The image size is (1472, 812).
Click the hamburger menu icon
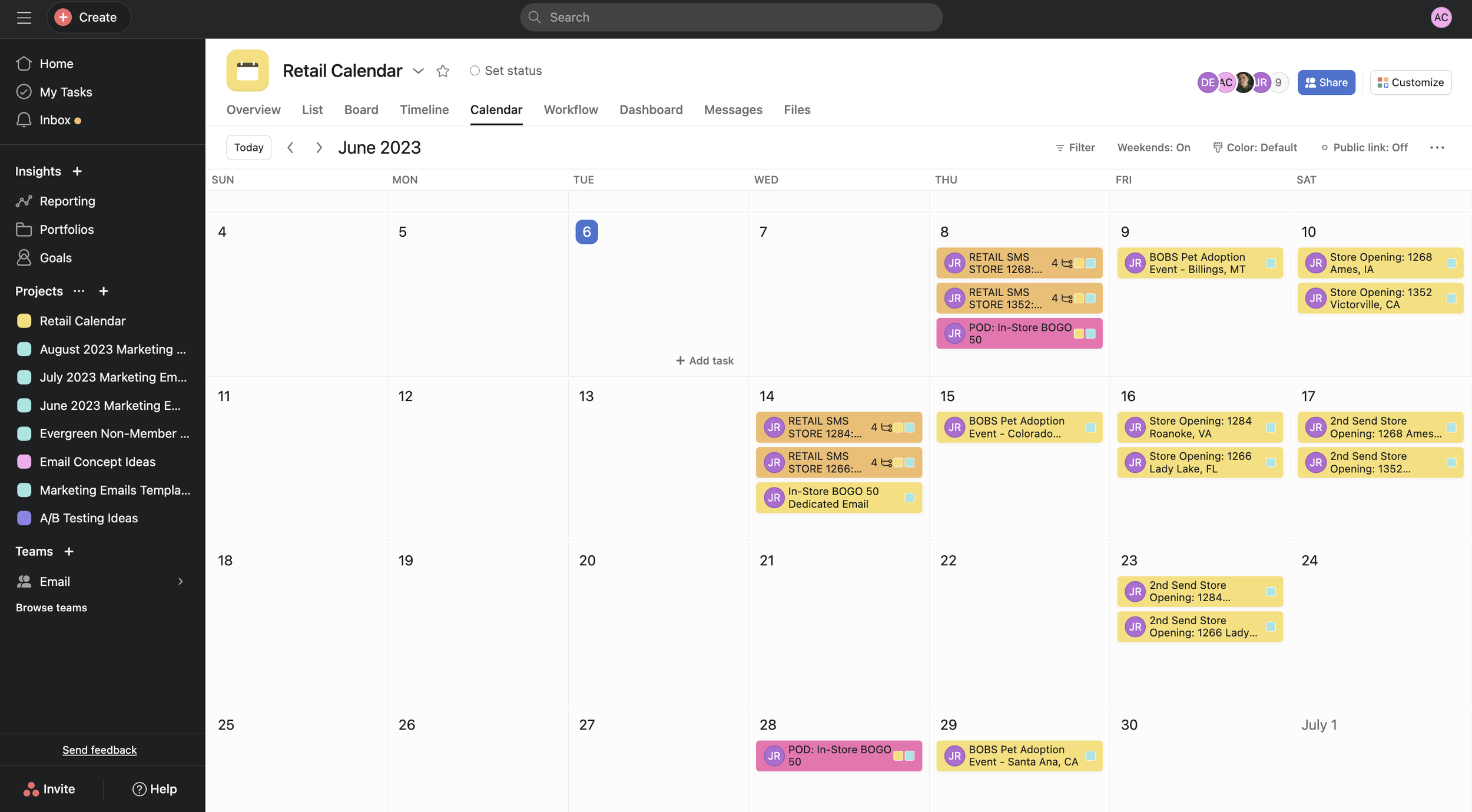point(24,18)
